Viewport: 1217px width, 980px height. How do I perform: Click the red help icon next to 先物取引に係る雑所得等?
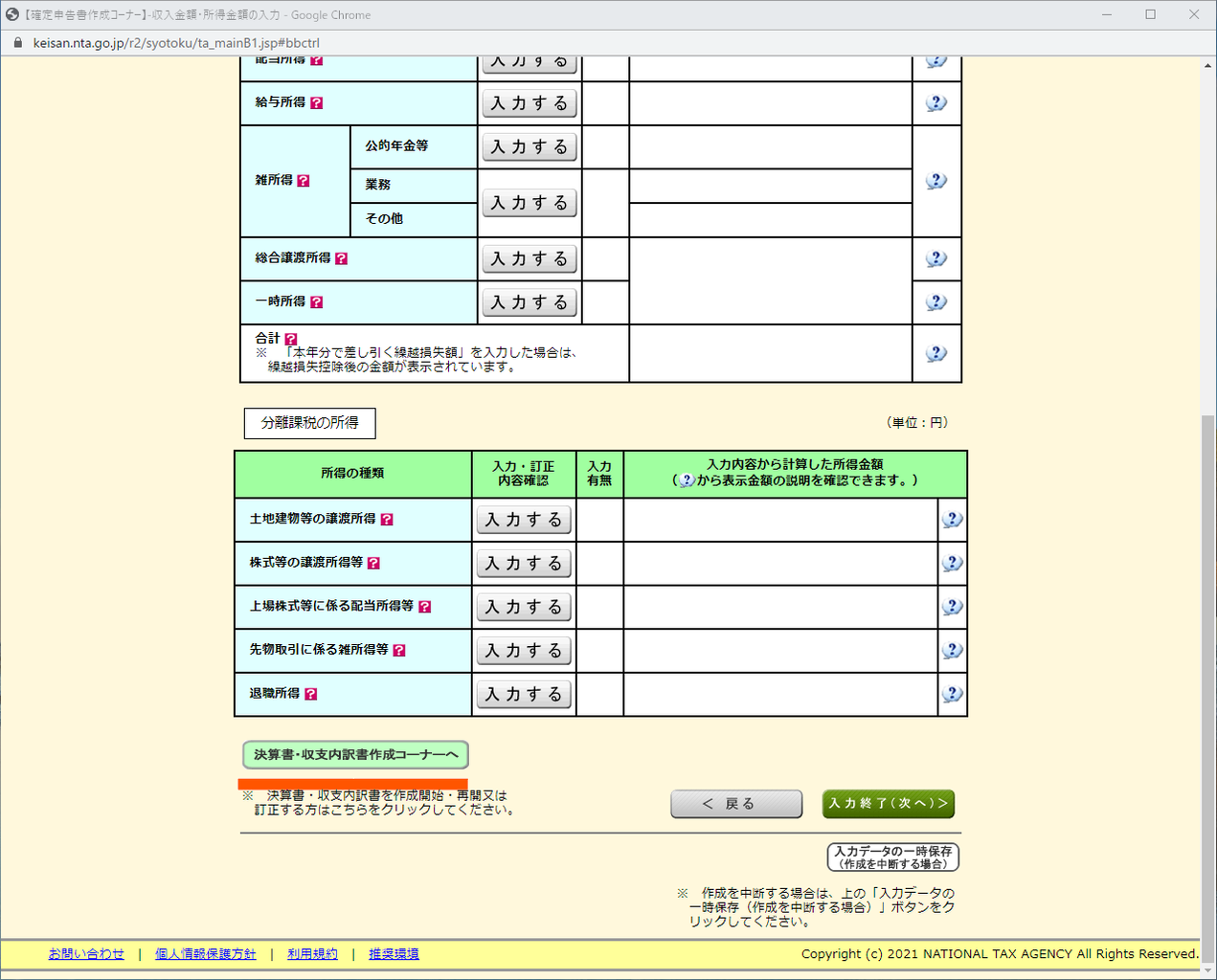(x=399, y=651)
